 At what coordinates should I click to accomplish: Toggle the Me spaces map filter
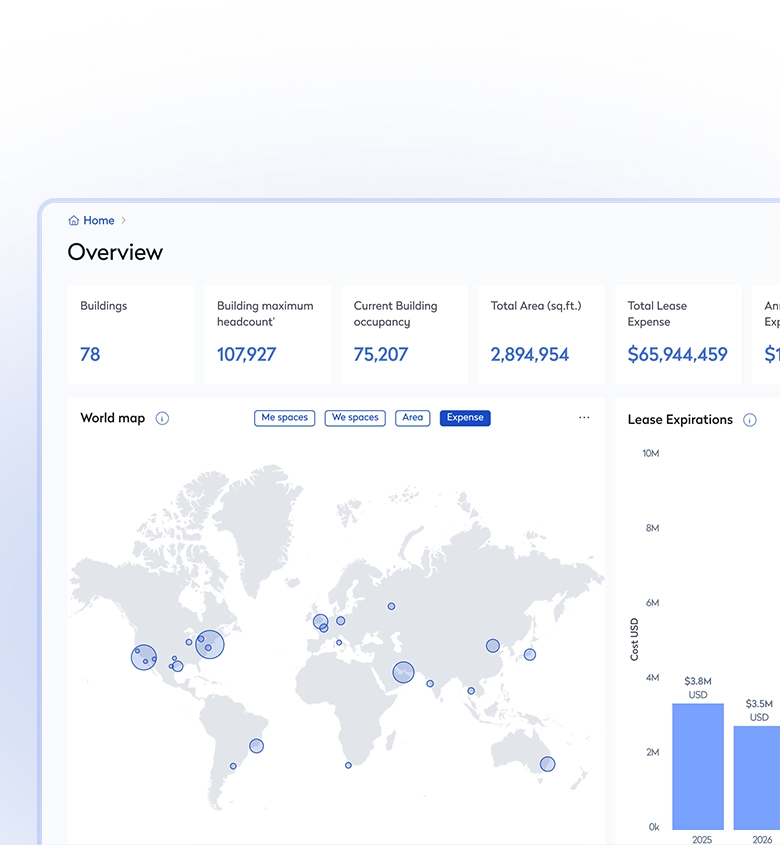pyautogui.click(x=285, y=418)
